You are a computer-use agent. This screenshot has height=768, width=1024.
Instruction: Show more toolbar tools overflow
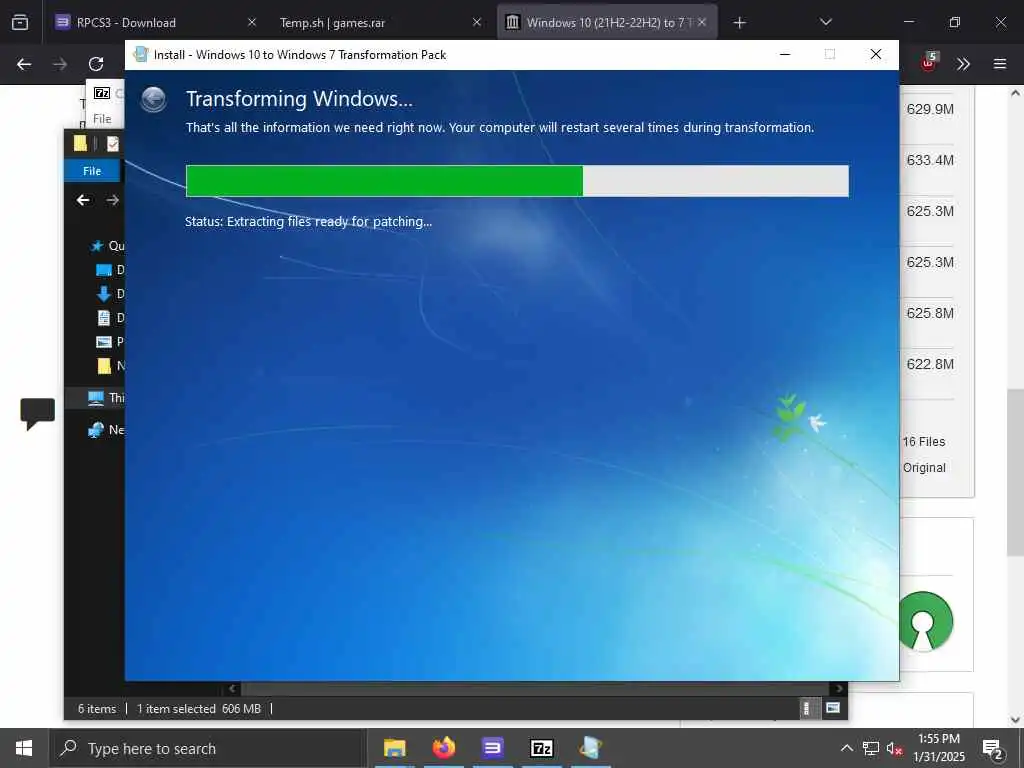[x=963, y=64]
